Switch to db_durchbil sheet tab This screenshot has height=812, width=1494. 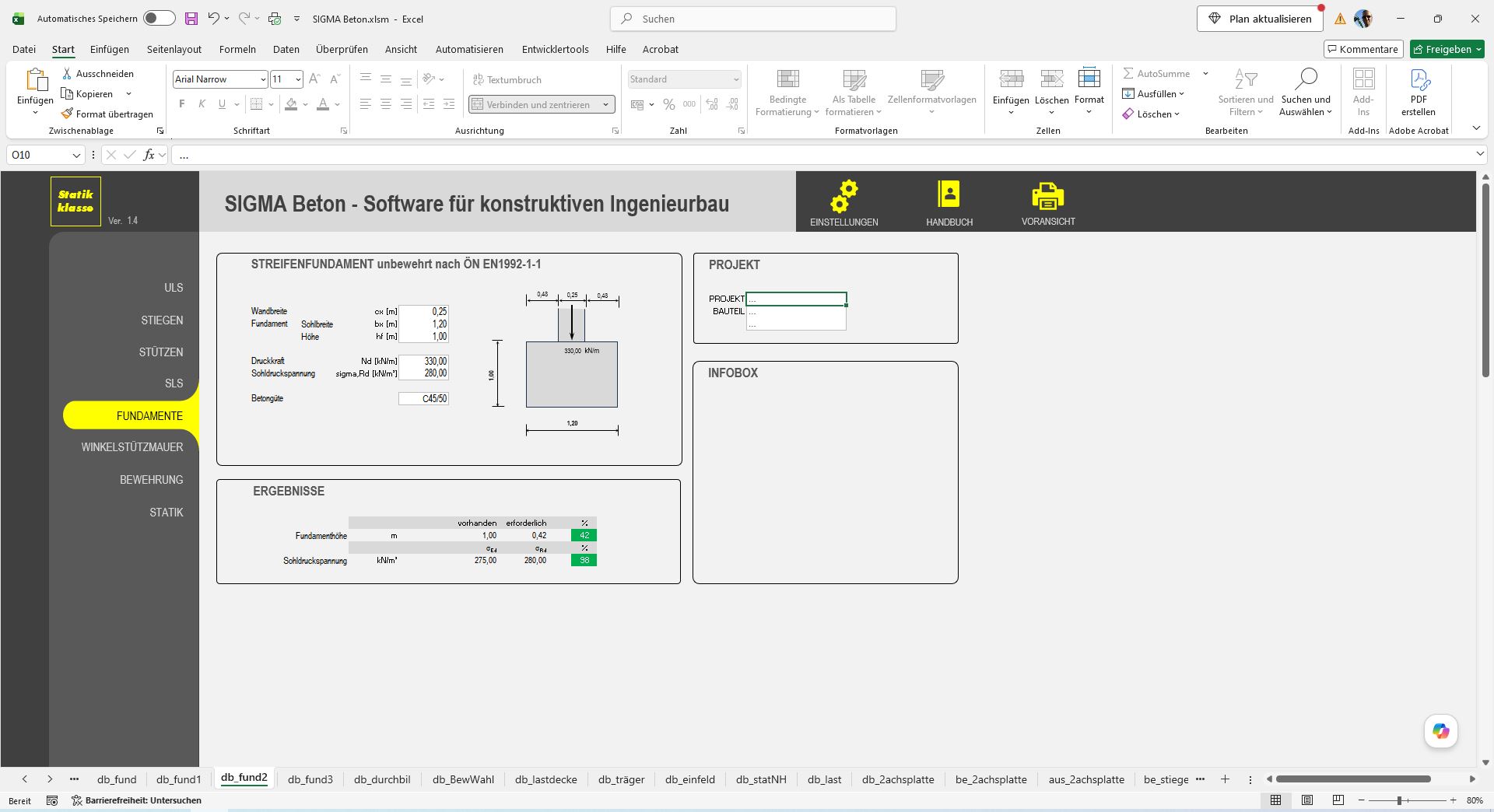382,779
